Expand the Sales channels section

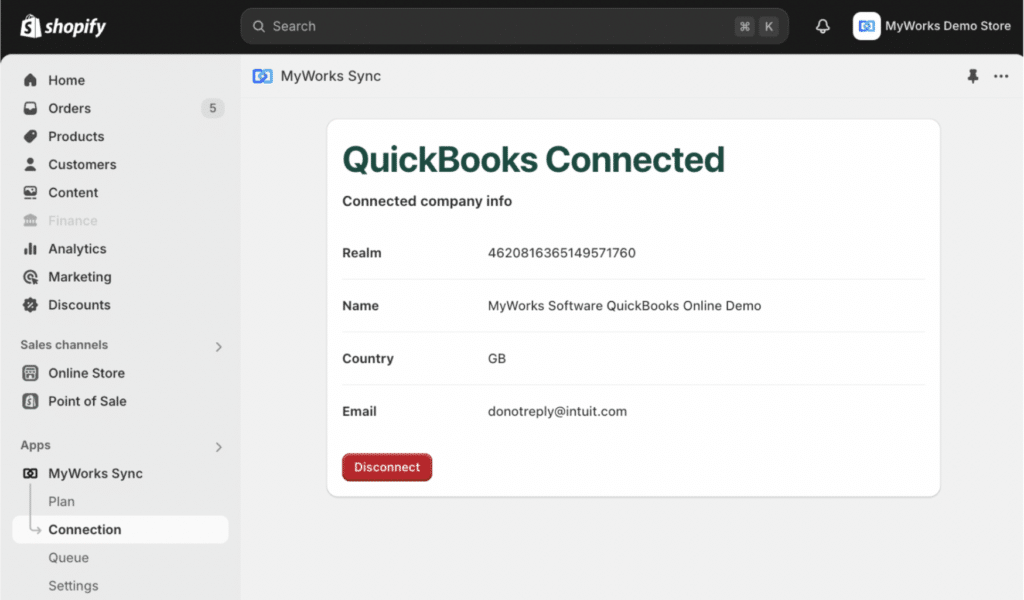point(218,346)
